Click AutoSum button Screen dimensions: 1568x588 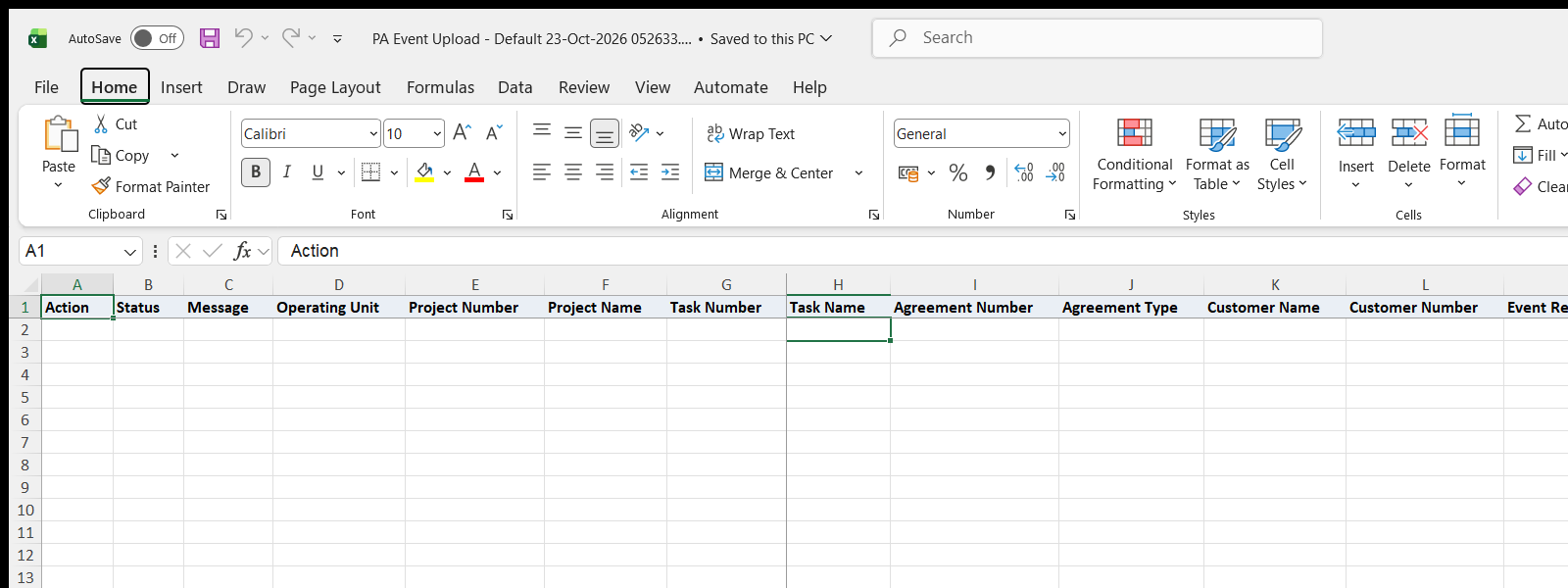tap(1540, 123)
